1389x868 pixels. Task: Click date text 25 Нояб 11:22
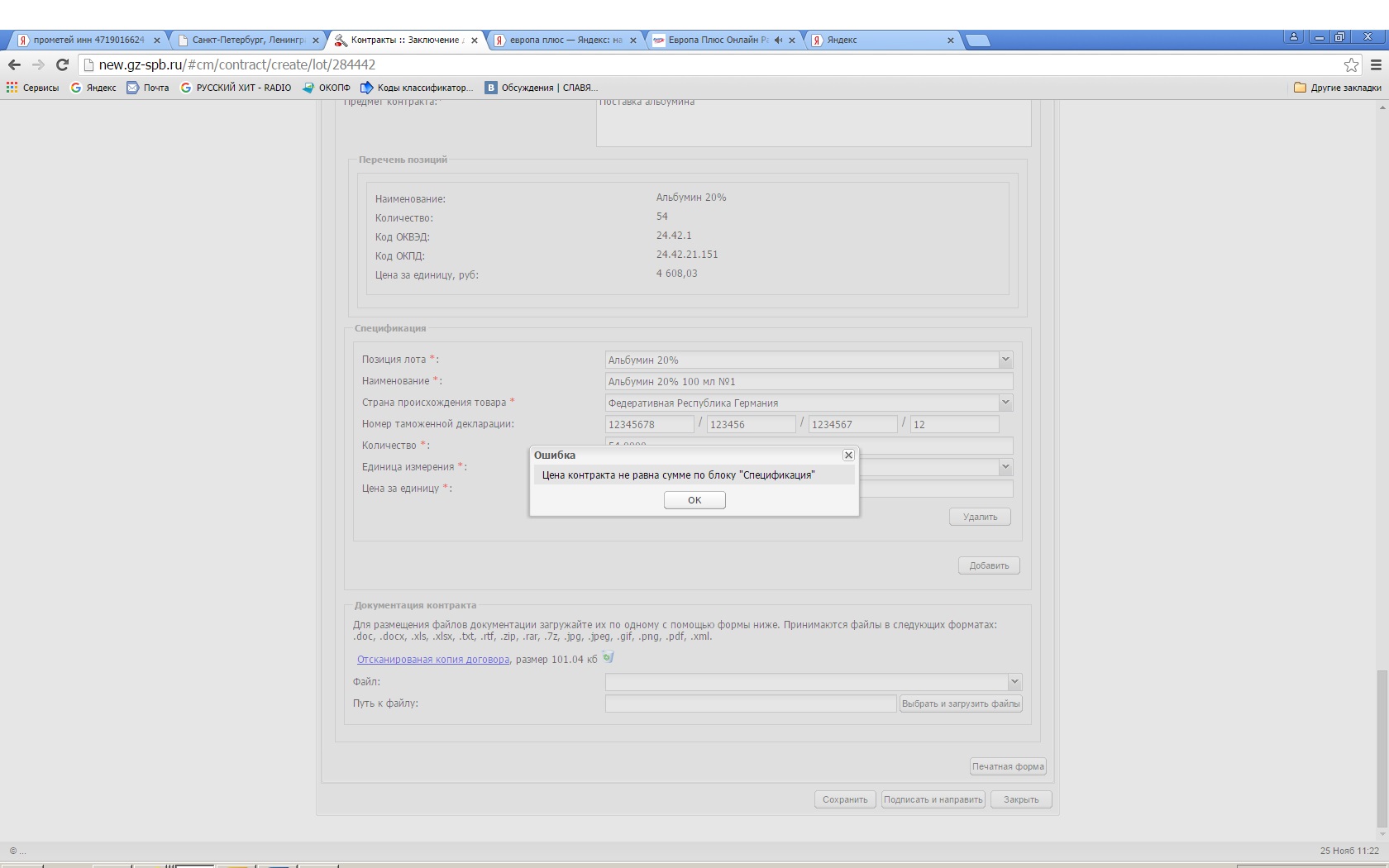(x=1349, y=851)
